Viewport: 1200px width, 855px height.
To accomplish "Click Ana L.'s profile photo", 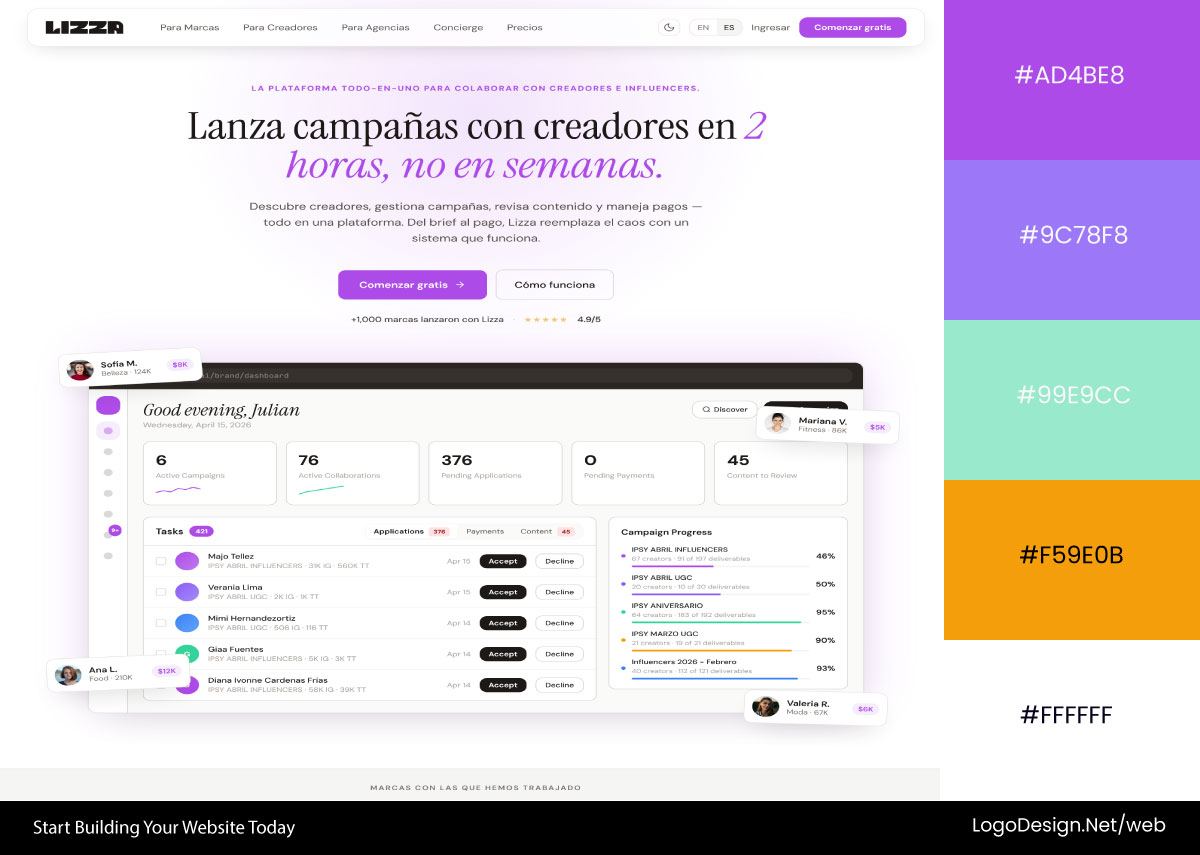I will (x=68, y=674).
